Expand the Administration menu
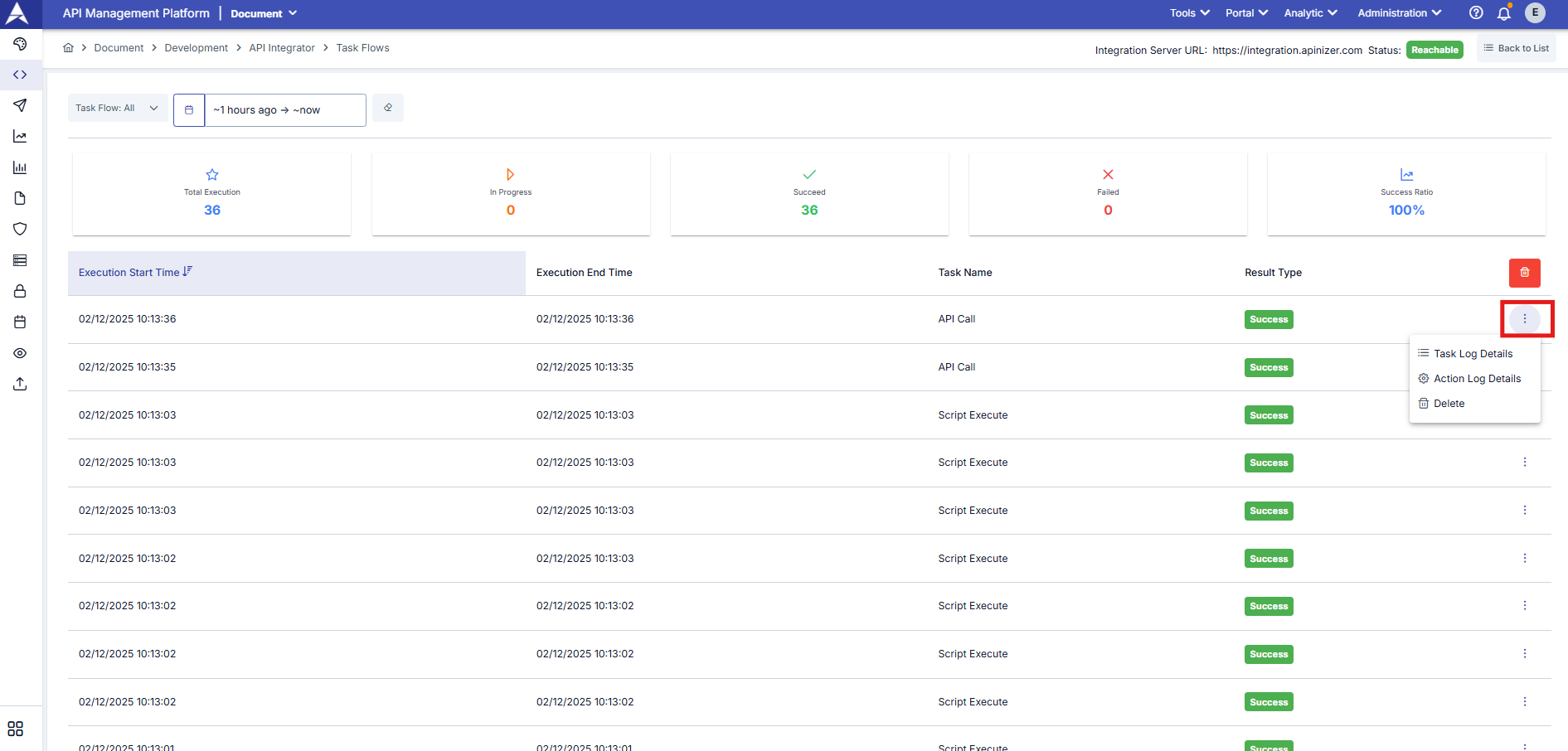1568x751 pixels. [1399, 13]
